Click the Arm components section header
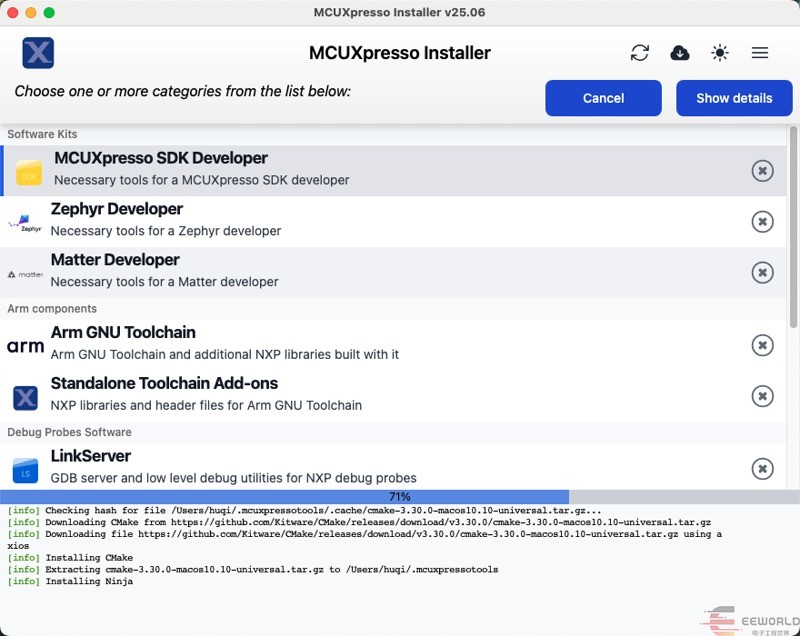The image size is (800, 636). pos(52,309)
